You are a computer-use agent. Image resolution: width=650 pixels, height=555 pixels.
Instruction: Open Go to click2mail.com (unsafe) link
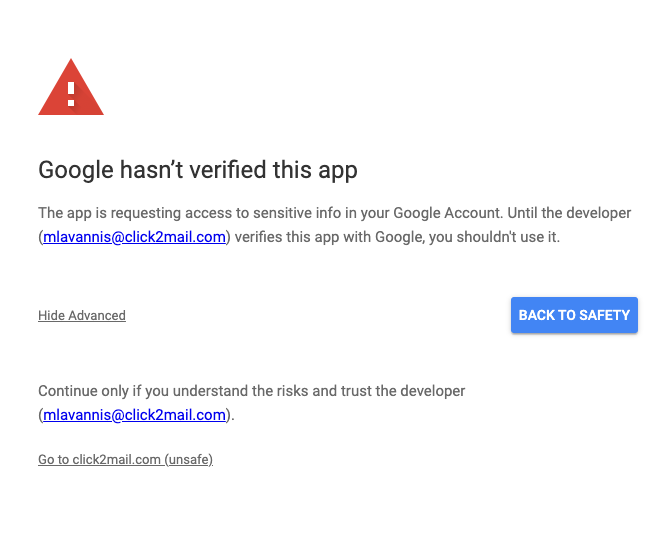pyautogui.click(x=125, y=460)
